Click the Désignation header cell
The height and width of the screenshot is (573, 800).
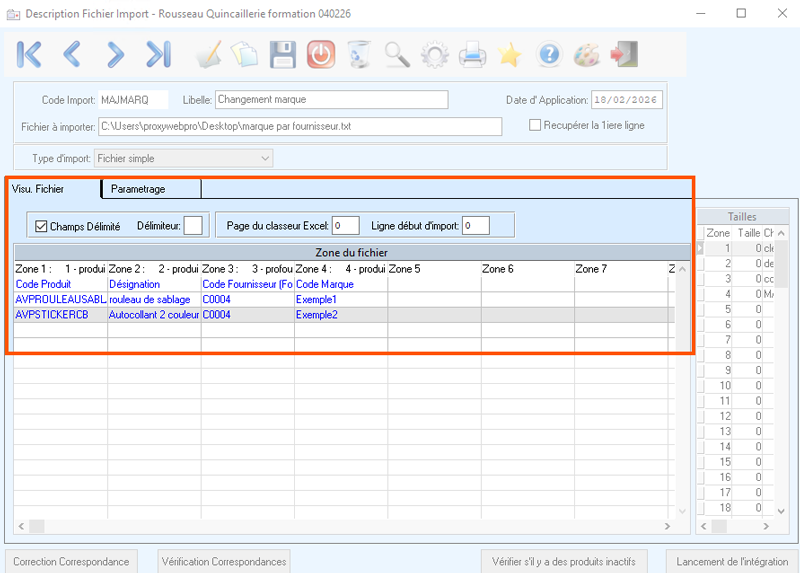(x=154, y=284)
